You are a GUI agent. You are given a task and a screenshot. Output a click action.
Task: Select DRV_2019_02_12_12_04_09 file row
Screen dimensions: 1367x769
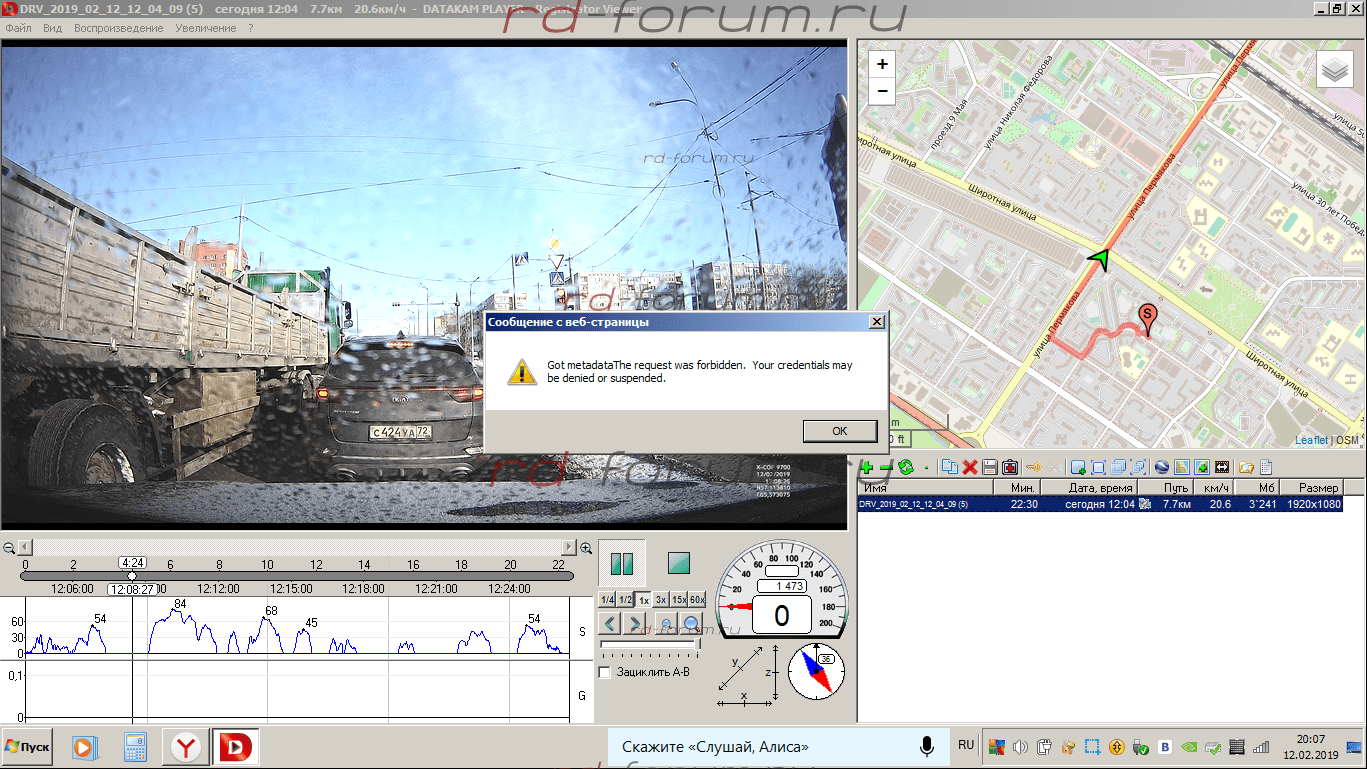(913, 505)
